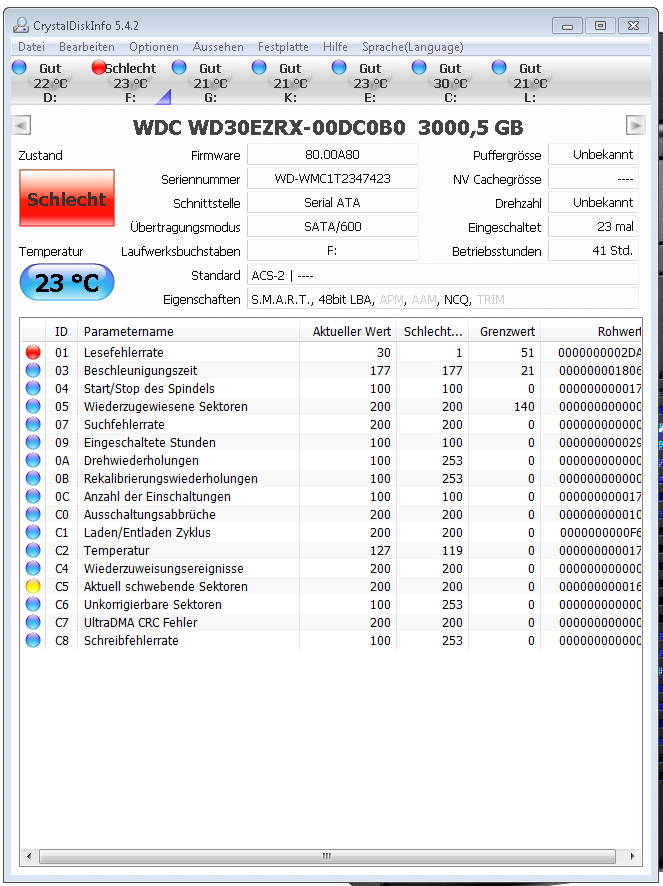Click the Übertragungsmodus field SATA/600
Image resolution: width=663 pixels, height=886 pixels.
(332, 227)
